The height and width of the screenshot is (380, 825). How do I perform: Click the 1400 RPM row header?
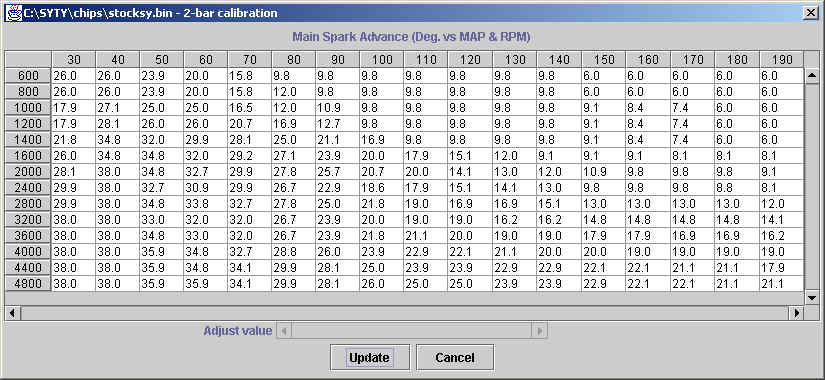28,139
